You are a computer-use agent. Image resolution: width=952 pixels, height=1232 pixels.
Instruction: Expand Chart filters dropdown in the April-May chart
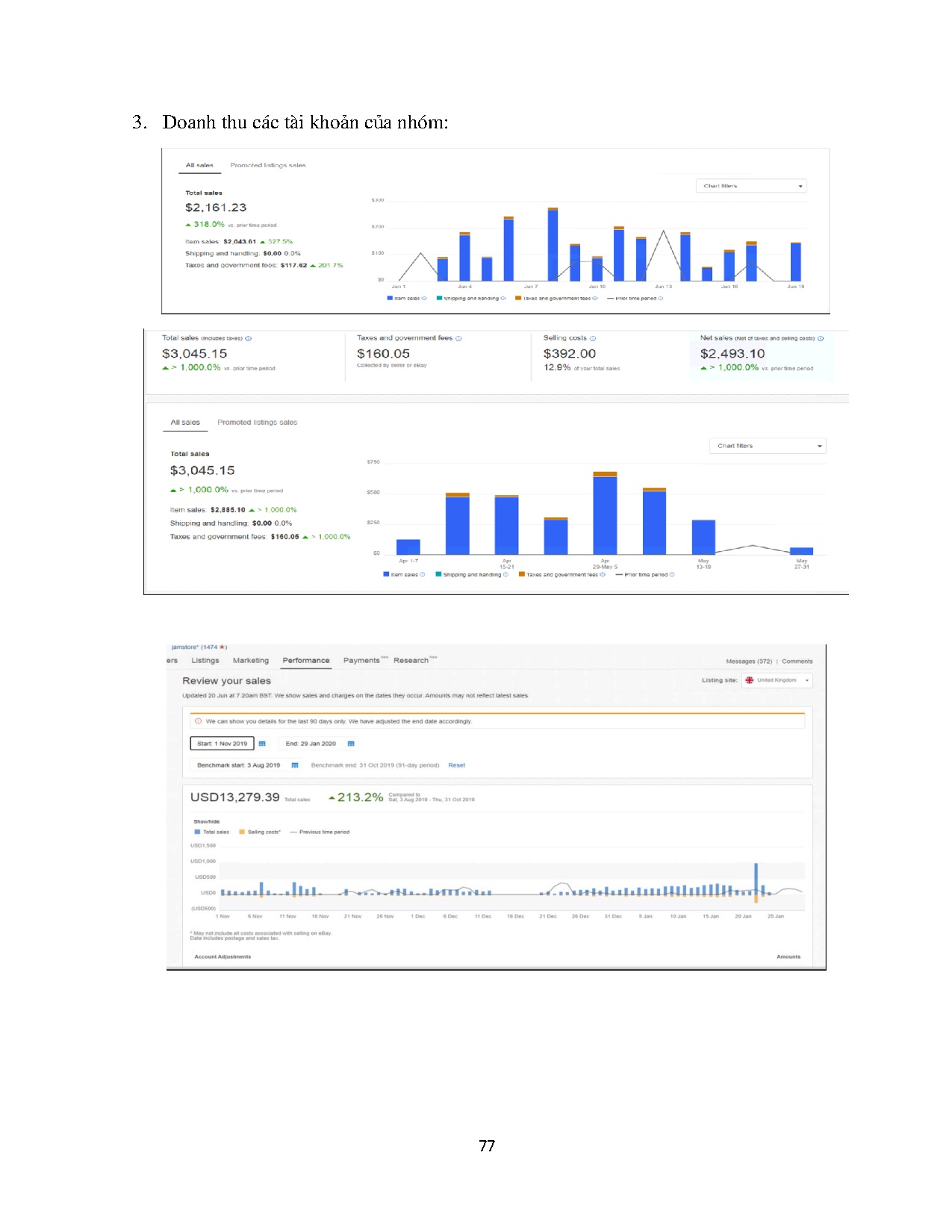click(x=768, y=447)
